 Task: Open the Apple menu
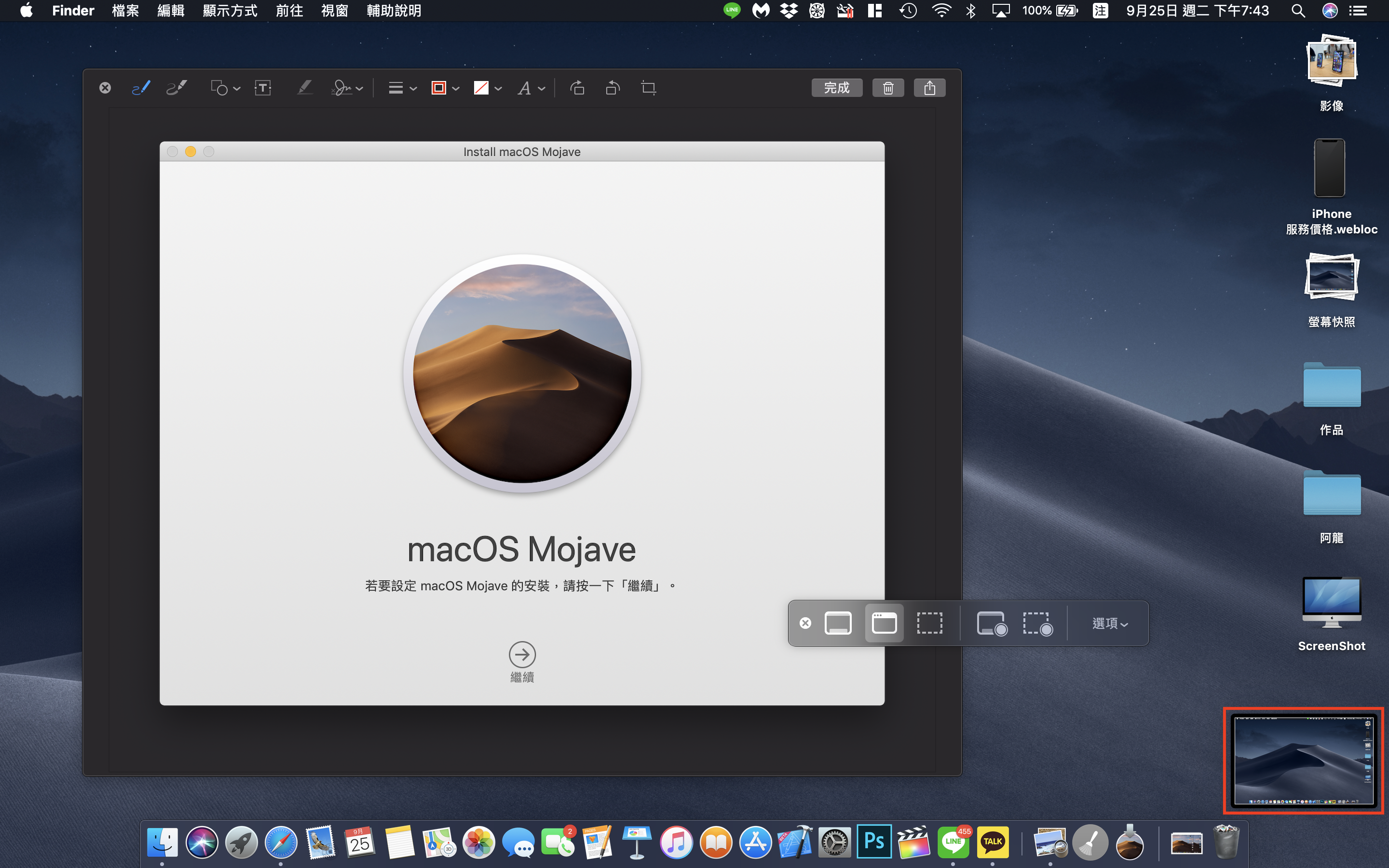(27, 10)
